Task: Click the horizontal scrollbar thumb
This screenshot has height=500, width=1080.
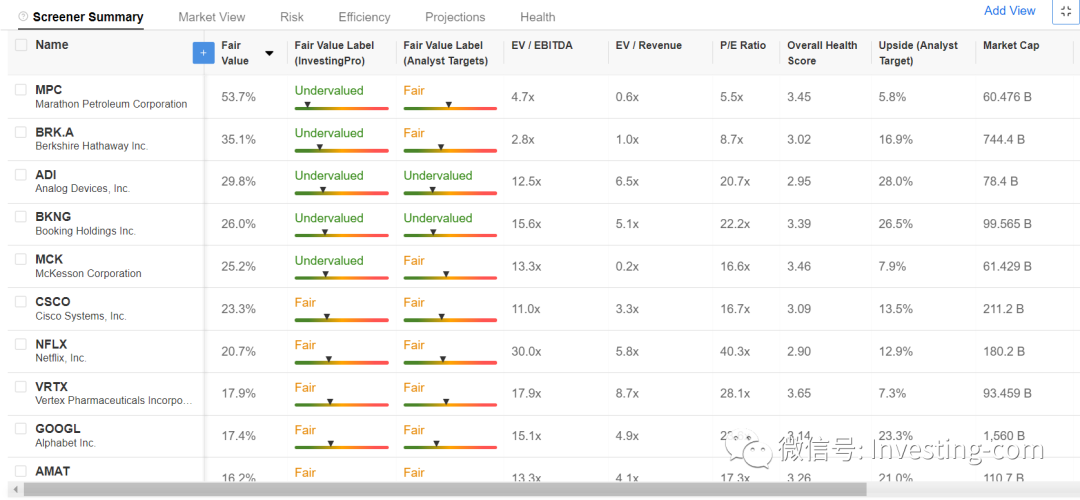Action: coord(445,489)
